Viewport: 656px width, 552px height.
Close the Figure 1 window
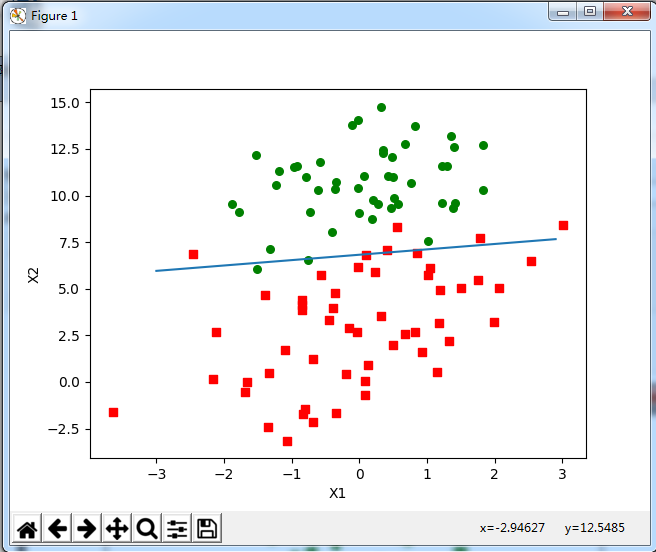click(627, 12)
